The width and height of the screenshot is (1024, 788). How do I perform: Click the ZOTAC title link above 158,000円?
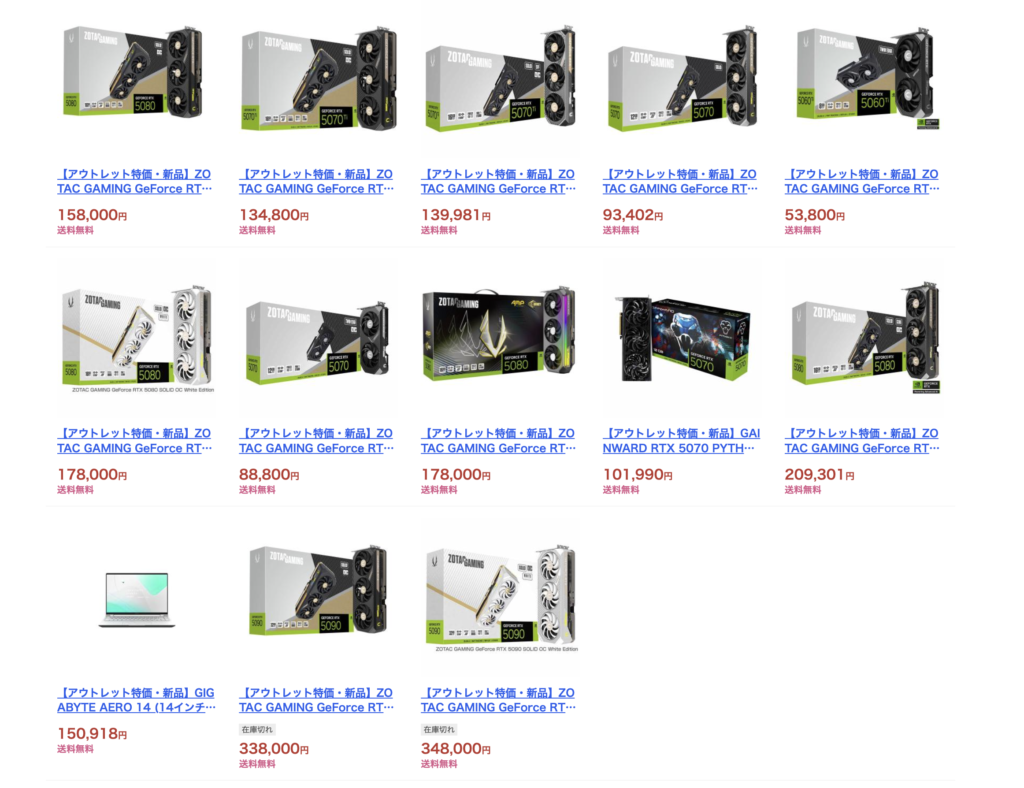tap(135, 181)
